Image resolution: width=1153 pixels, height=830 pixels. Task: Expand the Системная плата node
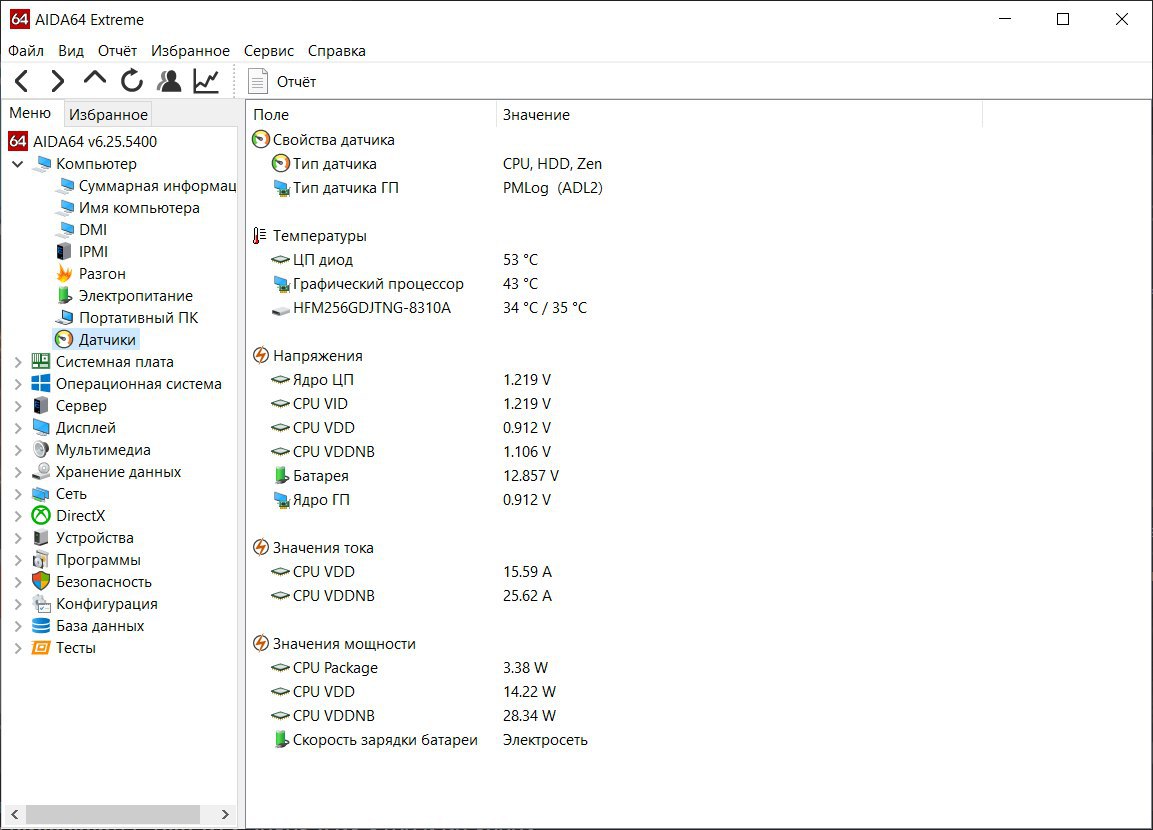click(x=18, y=362)
